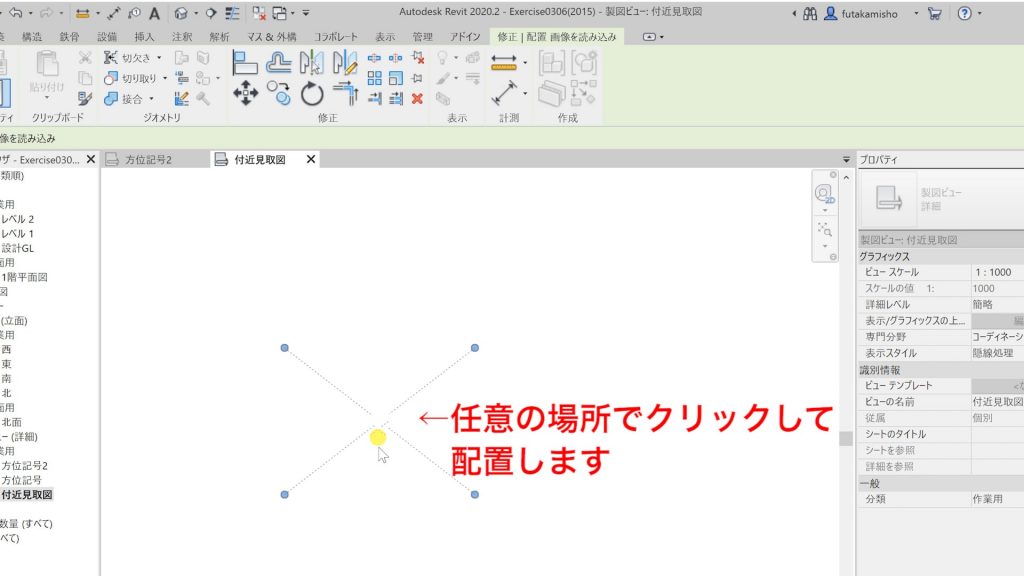Open the Default 3D View from Quick Access Toolbar
1024x576 pixels.
(182, 13)
